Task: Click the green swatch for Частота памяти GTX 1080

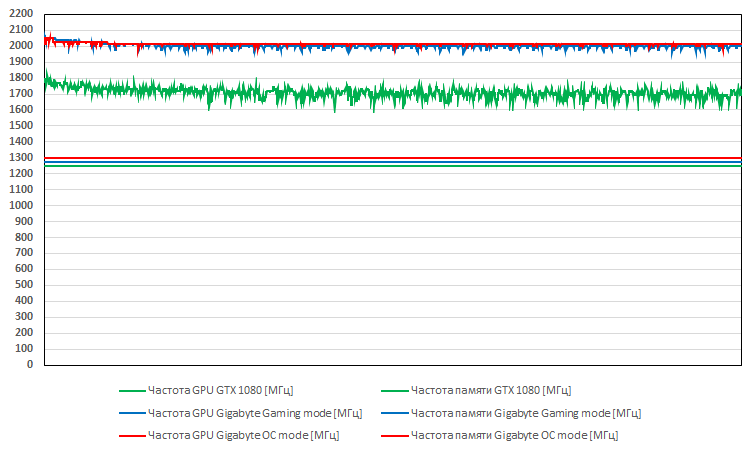Action: (x=395, y=390)
